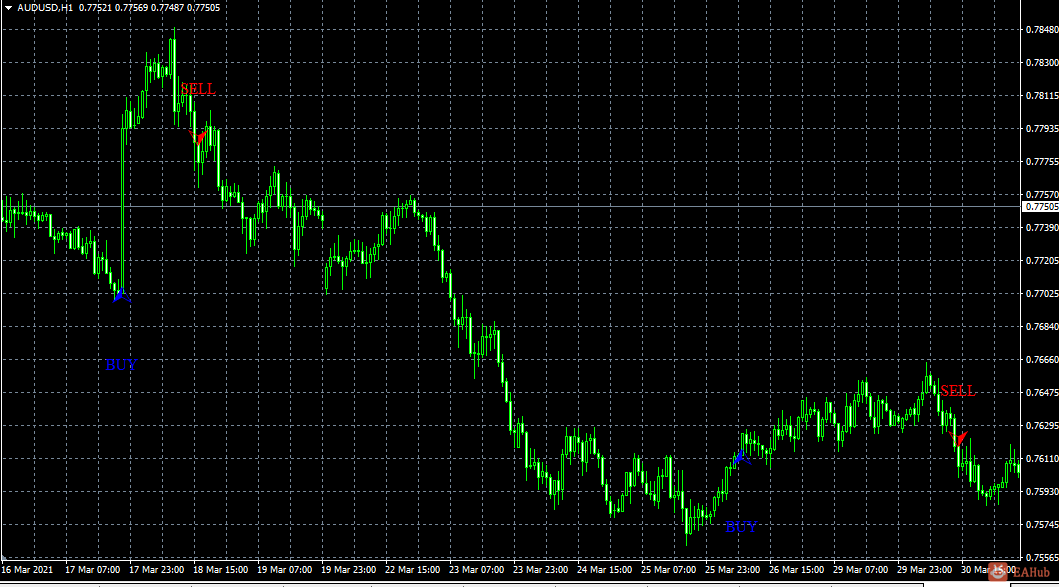Select the red SELL label near 18 Mar
The height and width of the screenshot is (587, 1059).
tap(198, 89)
